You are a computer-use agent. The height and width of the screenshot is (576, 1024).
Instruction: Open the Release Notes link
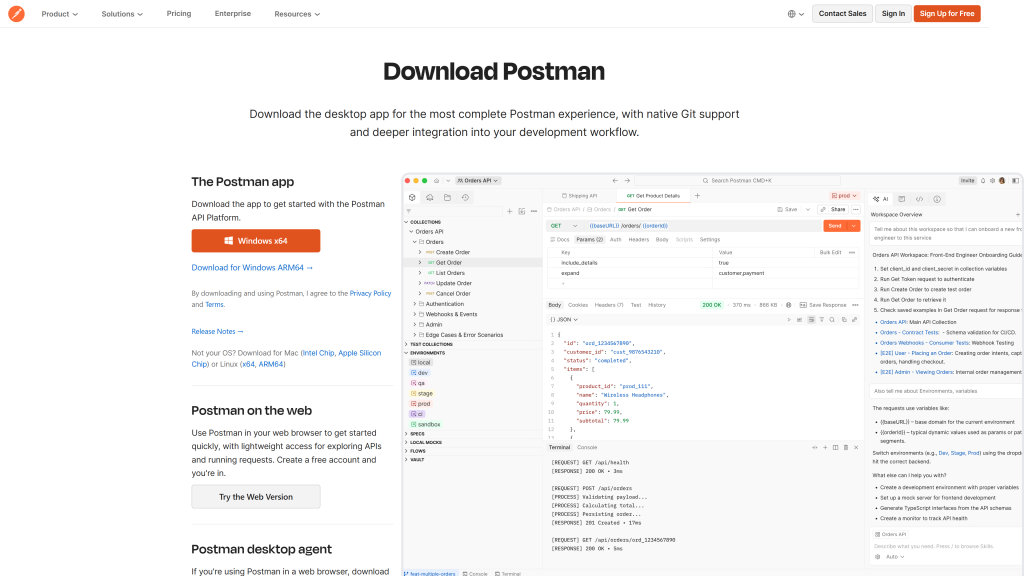pos(217,331)
